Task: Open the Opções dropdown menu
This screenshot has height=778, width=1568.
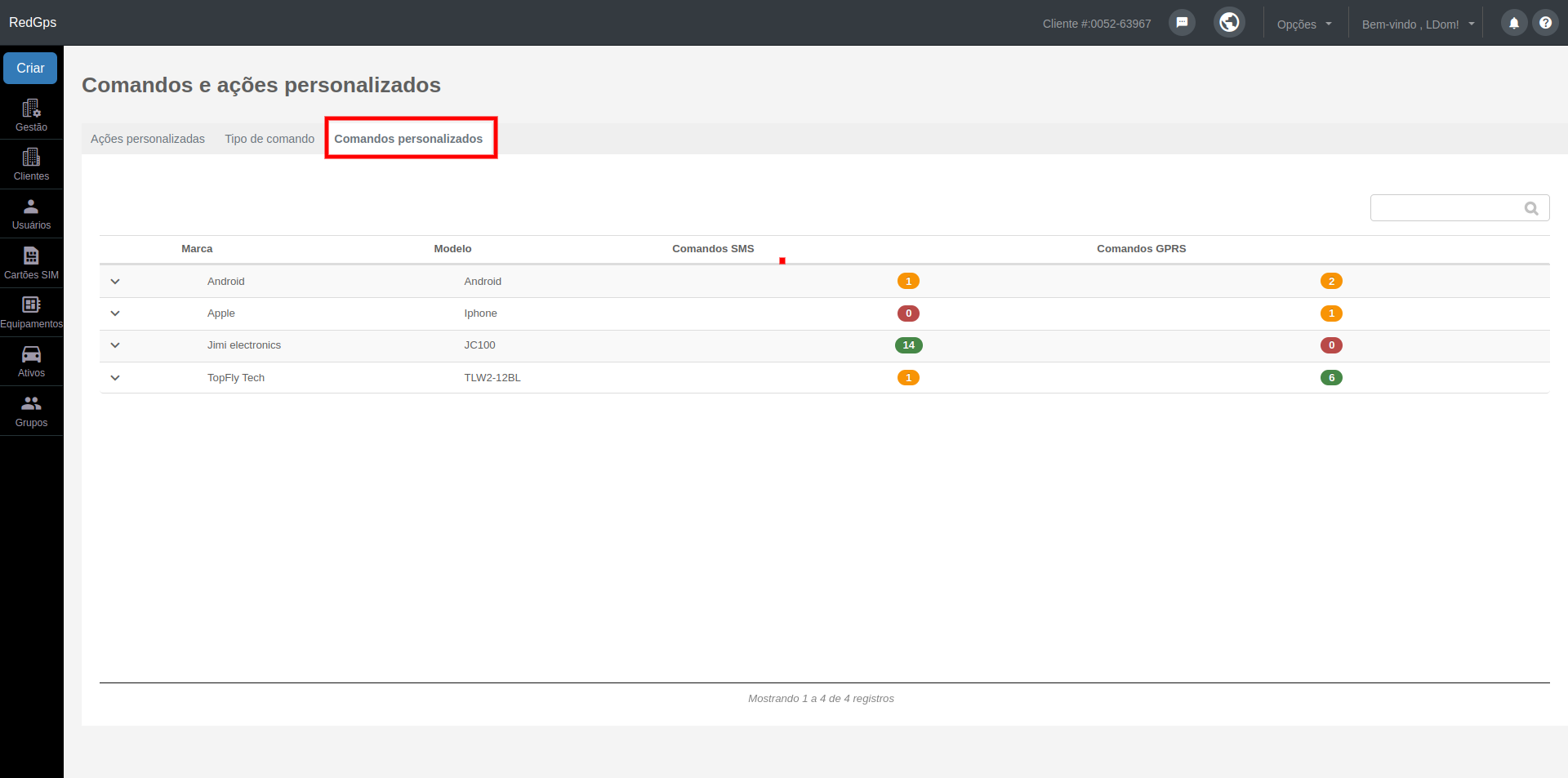Action: click(1304, 24)
